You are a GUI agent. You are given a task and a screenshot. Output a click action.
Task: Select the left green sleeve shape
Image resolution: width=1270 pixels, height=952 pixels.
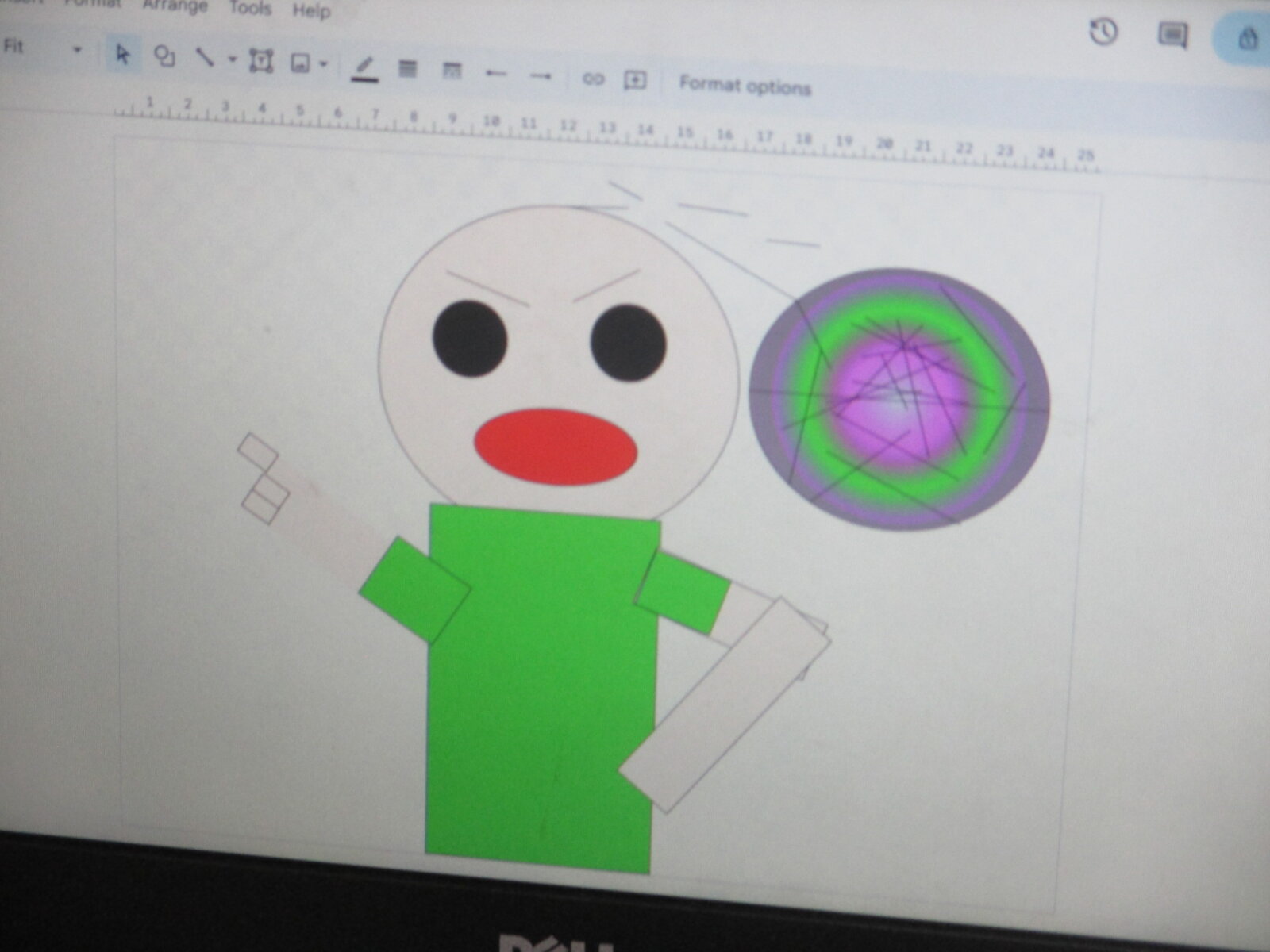click(415, 590)
